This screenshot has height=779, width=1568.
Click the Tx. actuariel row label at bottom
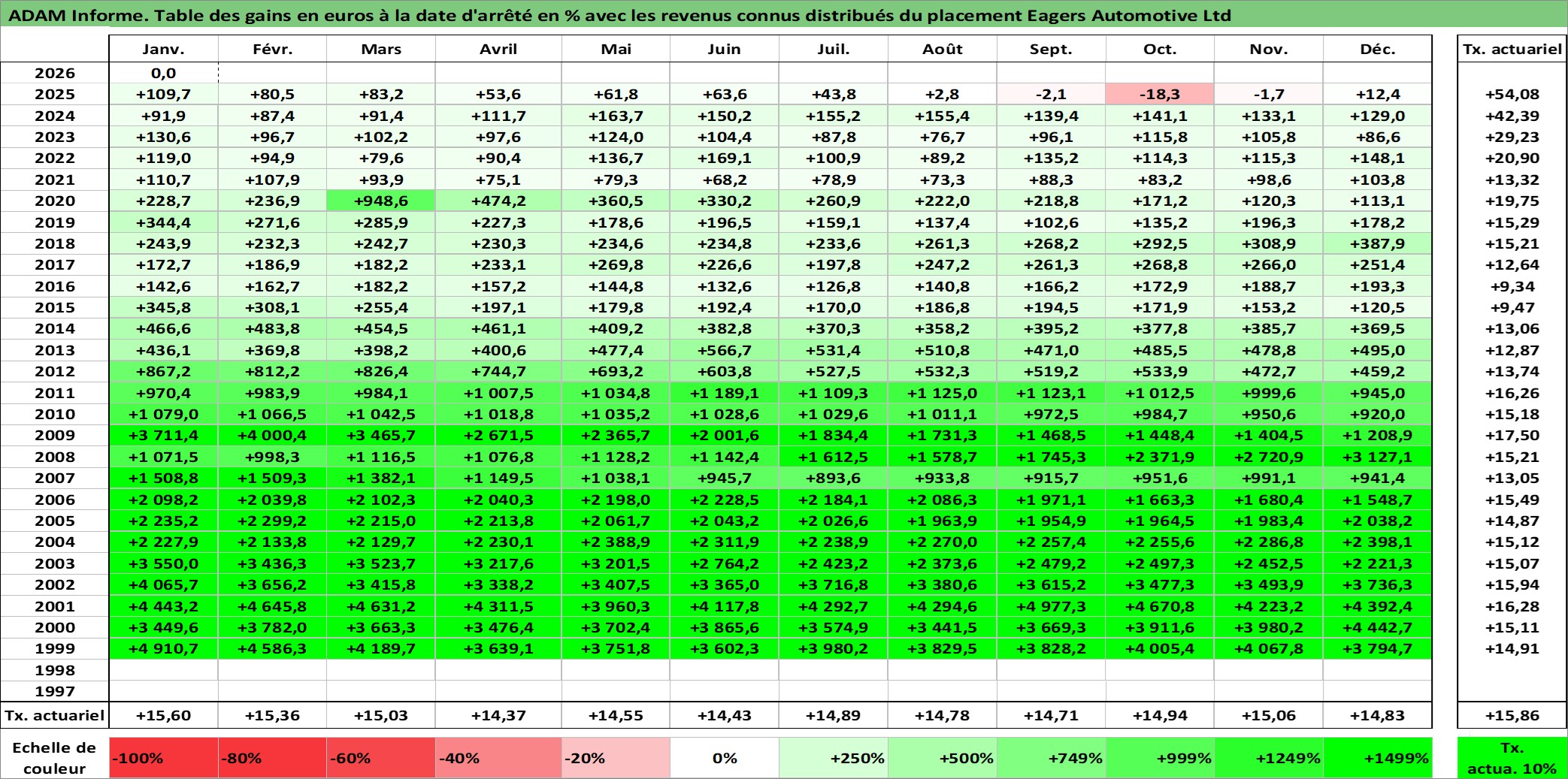(x=55, y=715)
